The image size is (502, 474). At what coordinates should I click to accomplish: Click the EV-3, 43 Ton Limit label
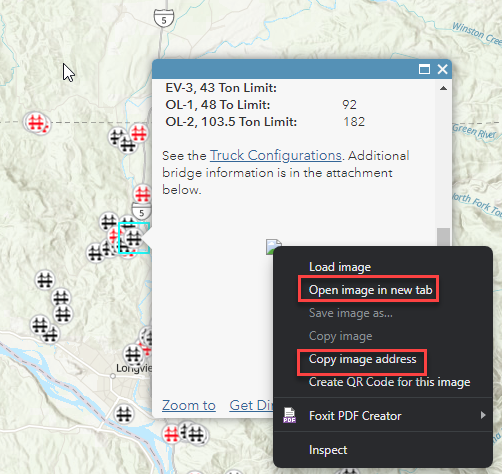point(221,88)
